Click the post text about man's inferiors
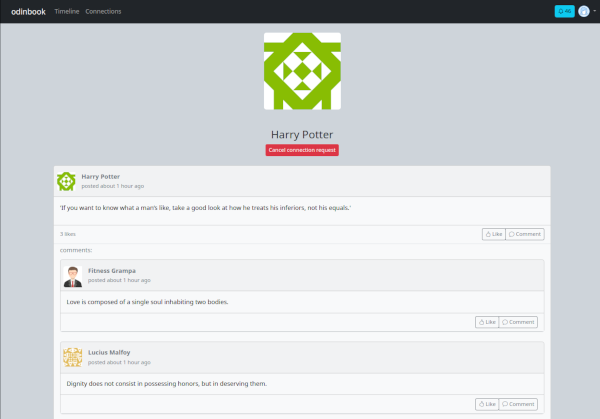The image size is (600, 419). click(205, 208)
